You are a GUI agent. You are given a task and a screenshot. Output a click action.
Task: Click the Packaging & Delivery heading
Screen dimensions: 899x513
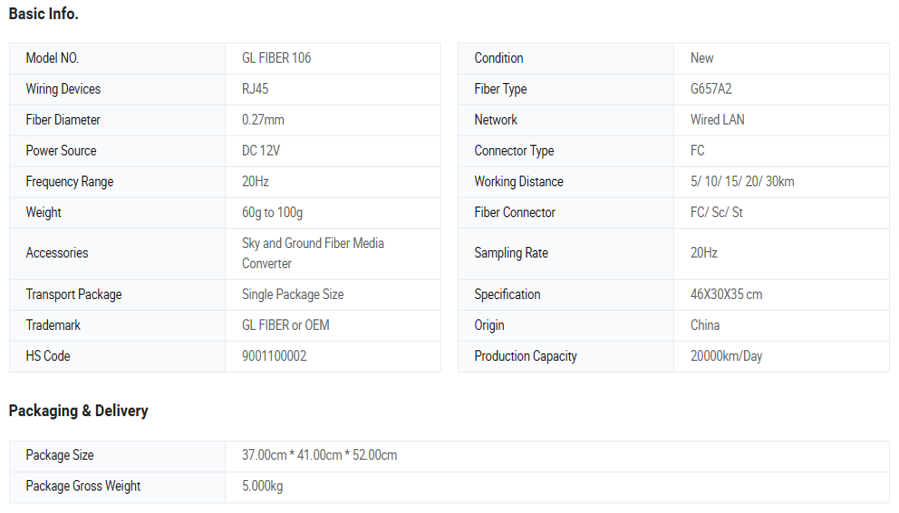point(78,411)
